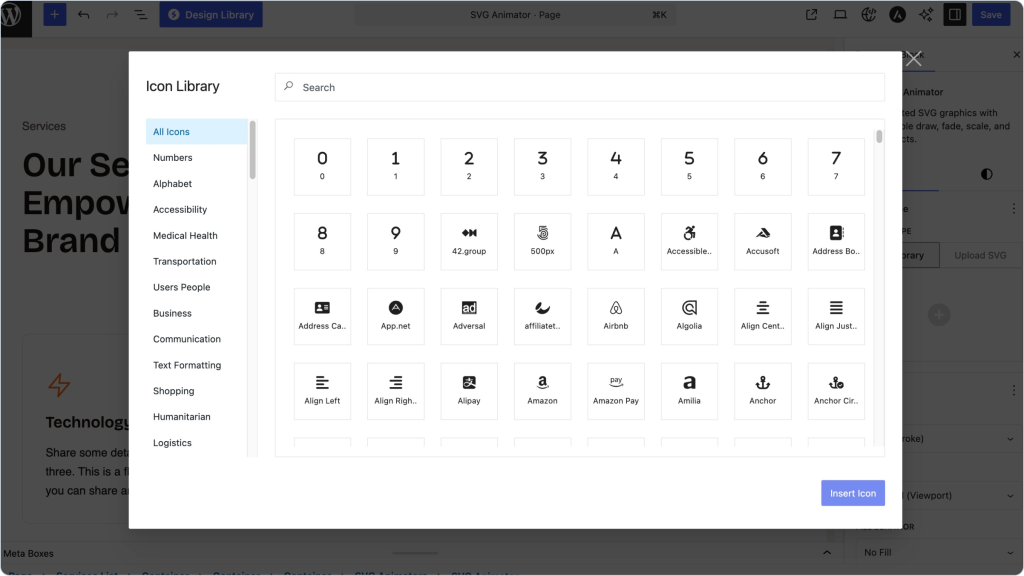1024x576 pixels.
Task: Filter by Humanitarian category
Action: coord(197,417)
